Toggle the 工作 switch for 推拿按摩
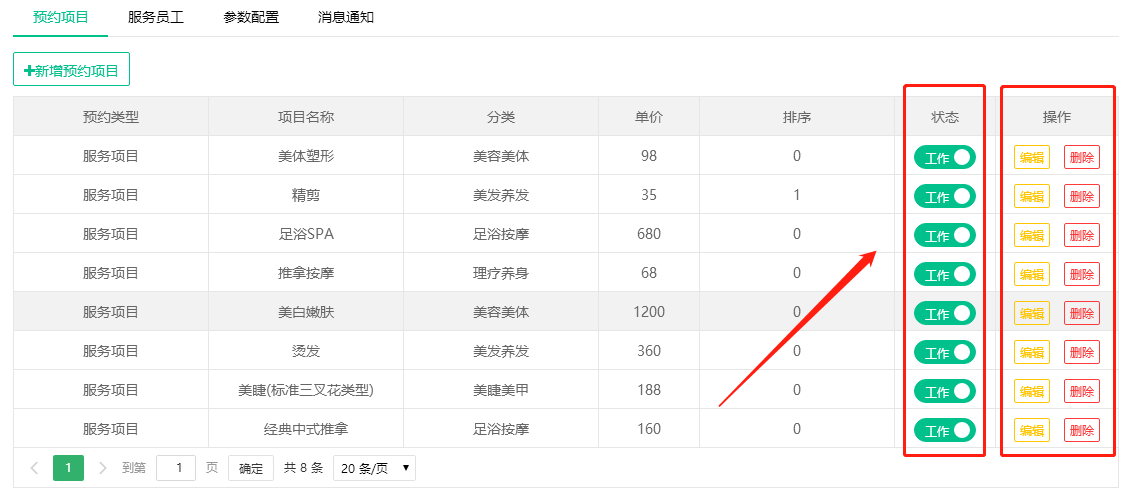 945,274
